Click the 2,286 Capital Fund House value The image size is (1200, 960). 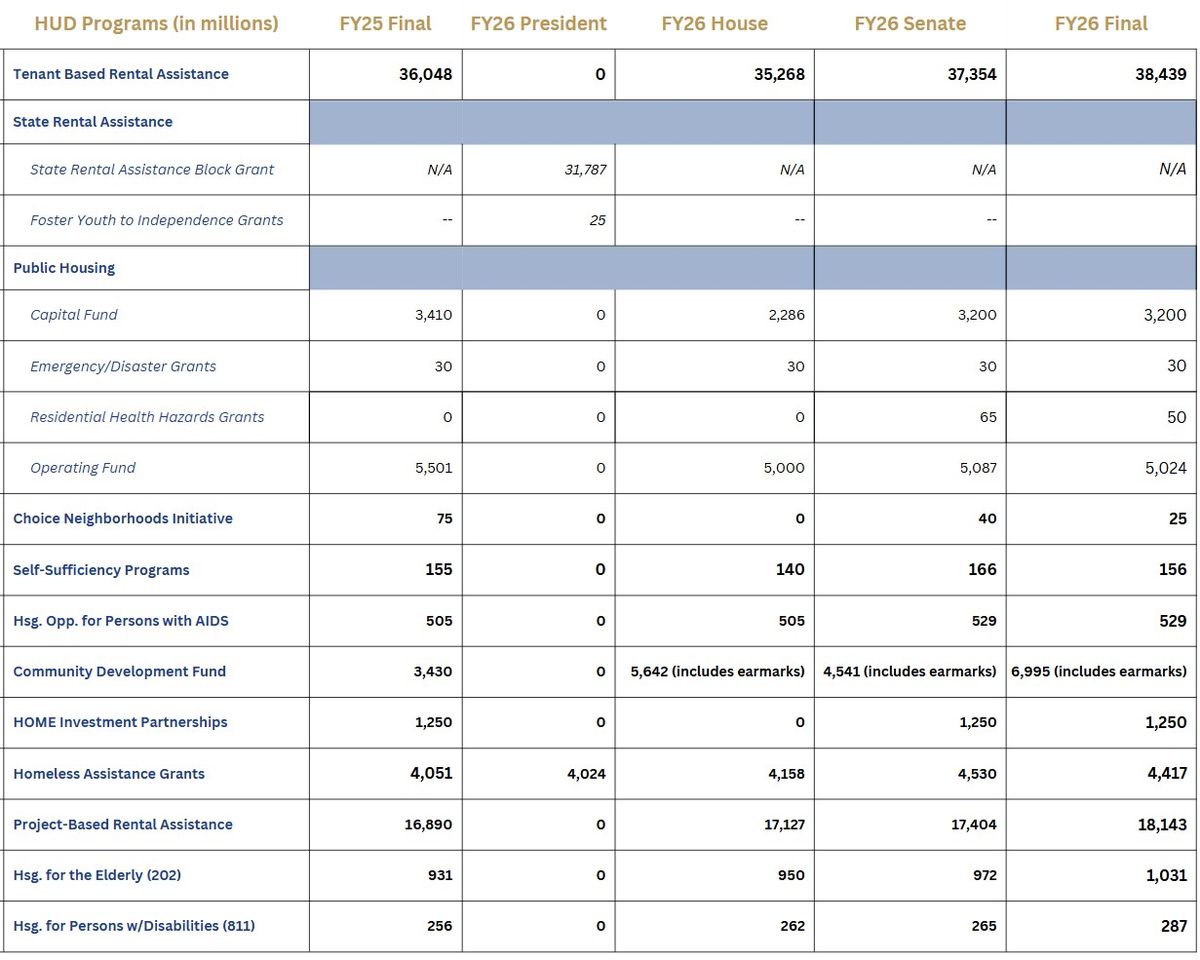tap(785, 315)
